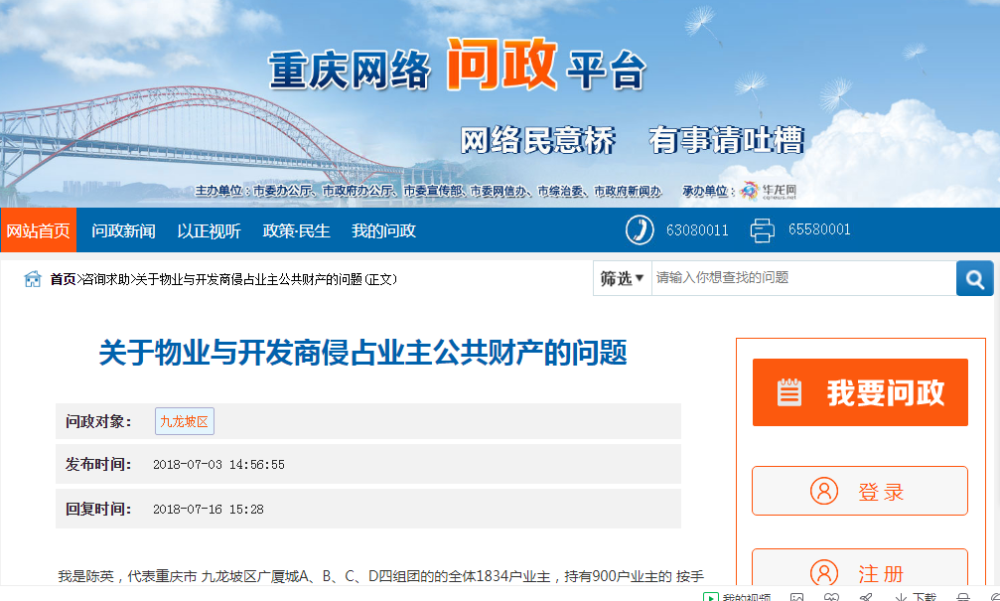1000x601 pixels.
Task: Click the notepad icon on 我要问政
Action: 790,392
